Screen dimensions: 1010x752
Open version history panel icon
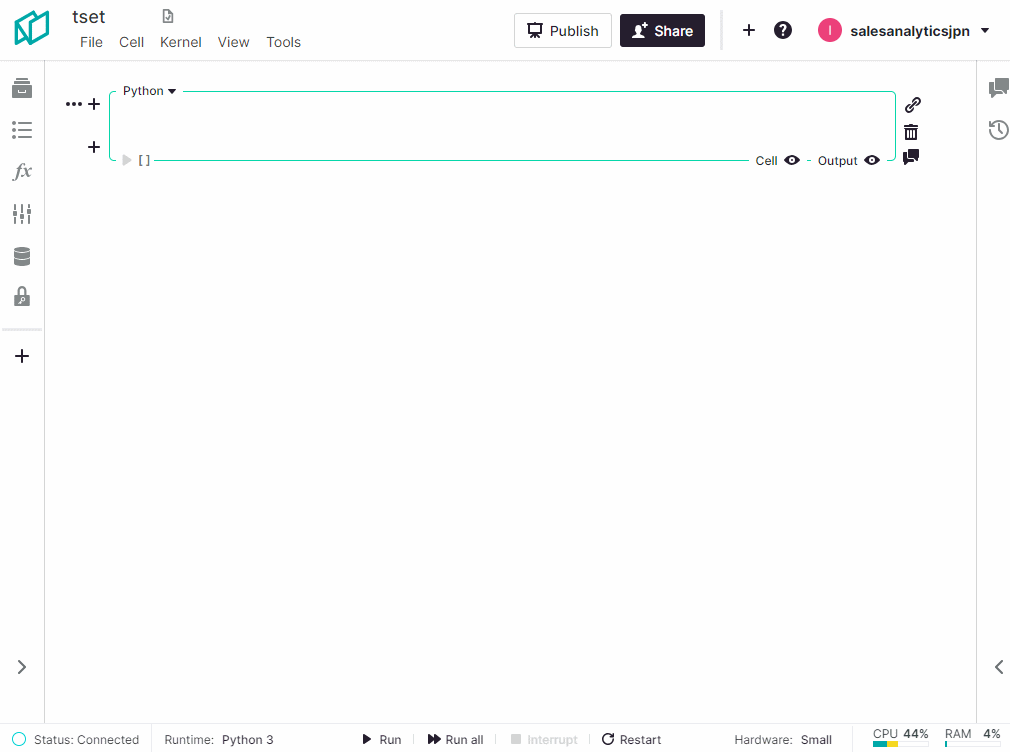coord(998,130)
